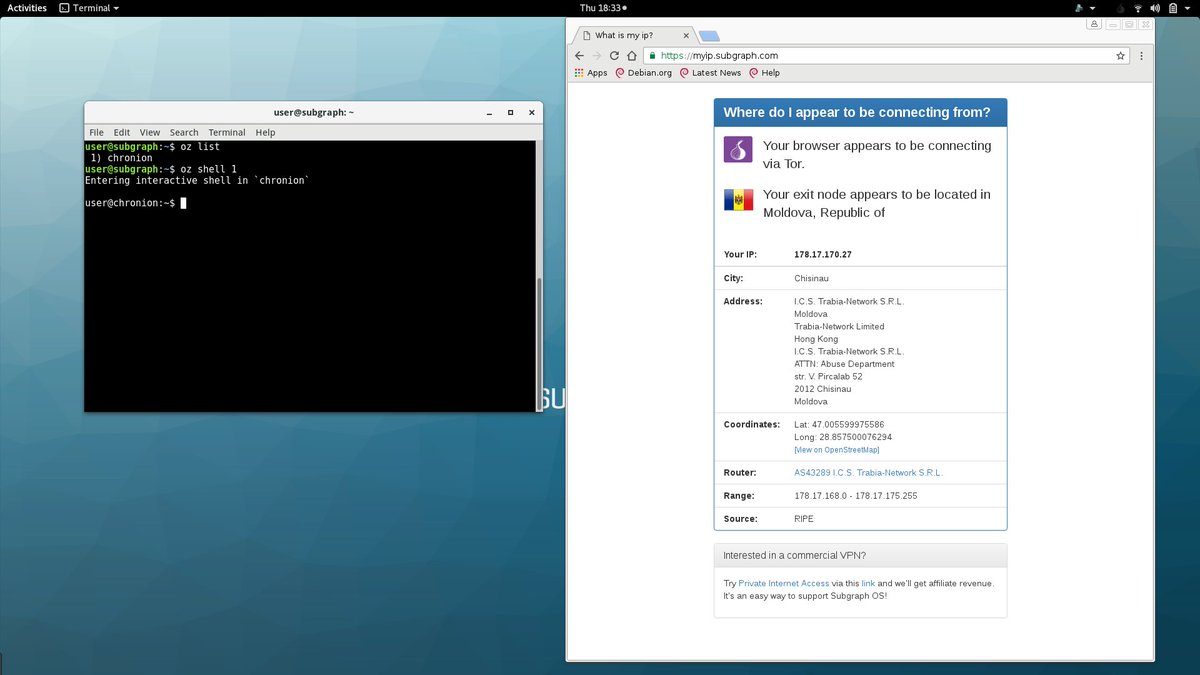Open the browser profile person button
Viewport: 1200px width, 675px height.
pos(1095,23)
